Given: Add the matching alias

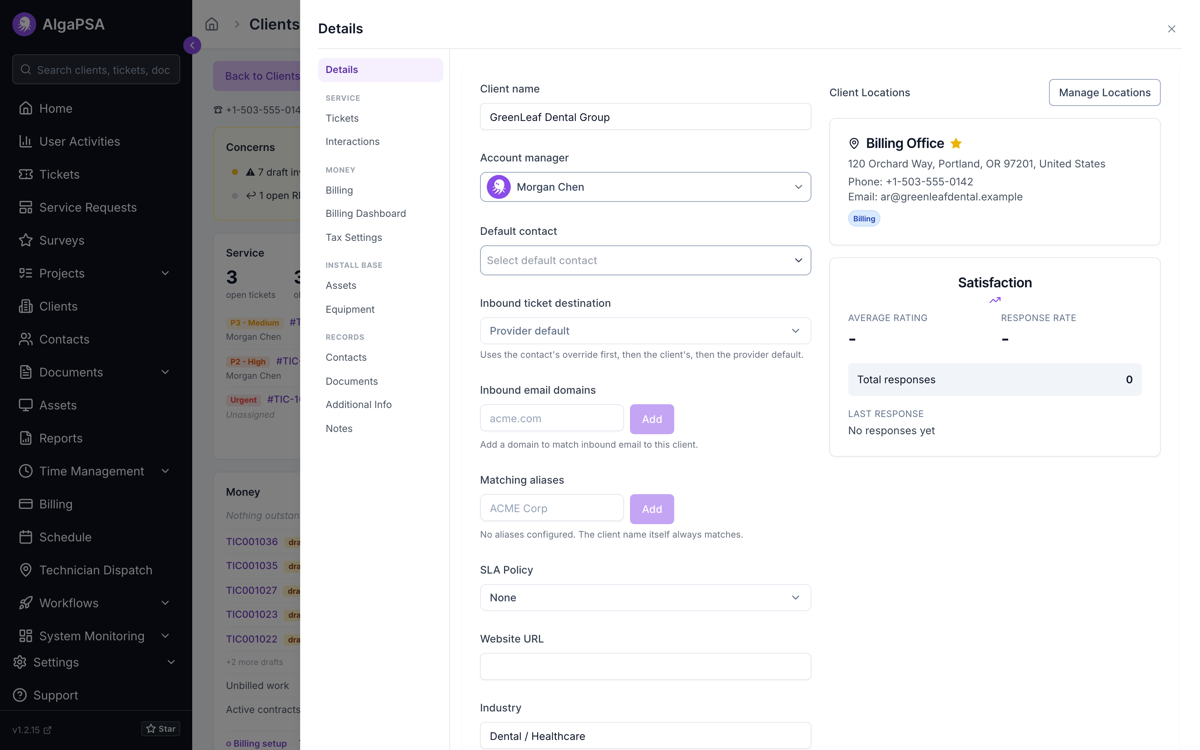Looking at the screenshot, I should tap(652, 509).
